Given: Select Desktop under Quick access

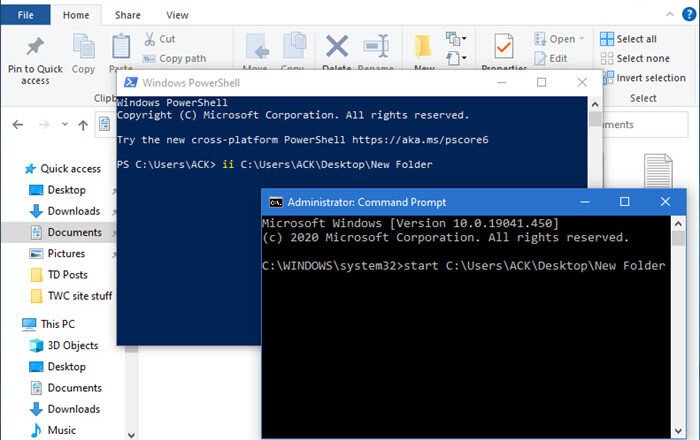Looking at the screenshot, I should [57, 190].
